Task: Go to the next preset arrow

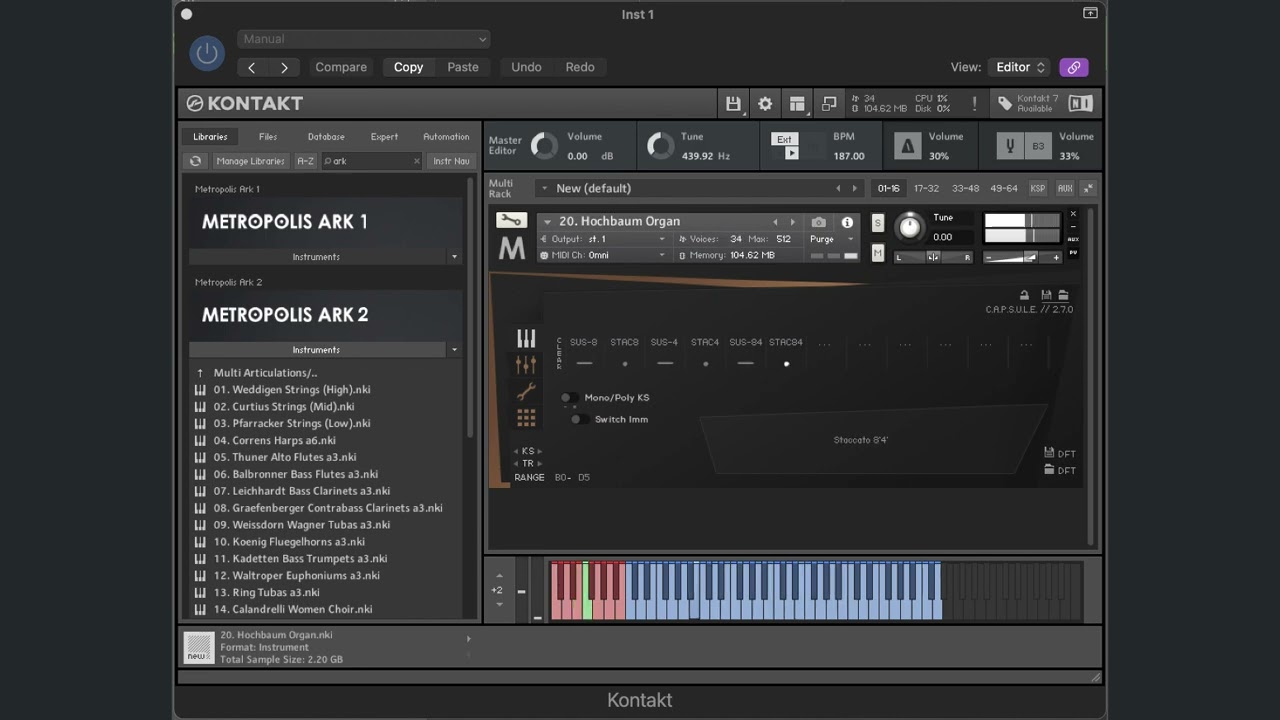Action: (284, 67)
